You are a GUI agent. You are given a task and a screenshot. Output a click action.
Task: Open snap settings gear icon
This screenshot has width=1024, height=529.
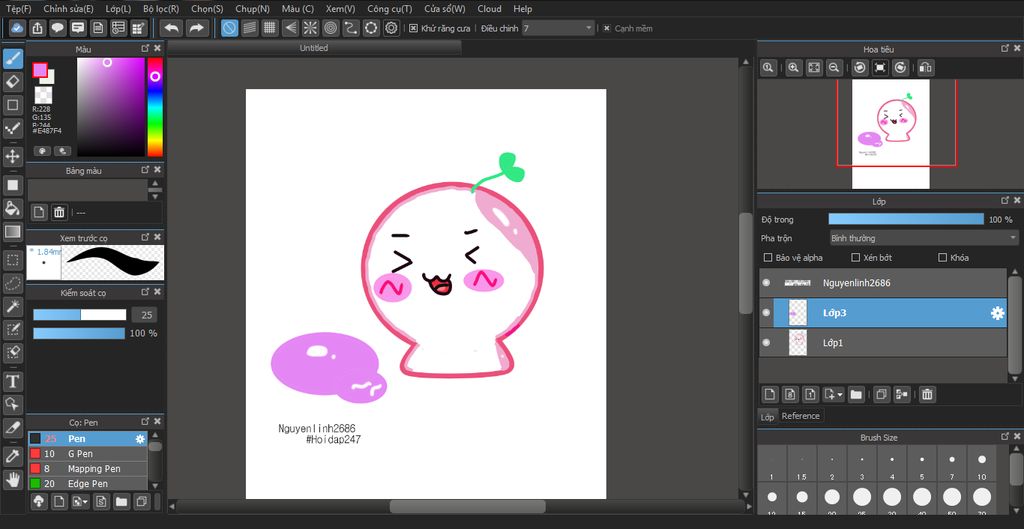pos(391,28)
